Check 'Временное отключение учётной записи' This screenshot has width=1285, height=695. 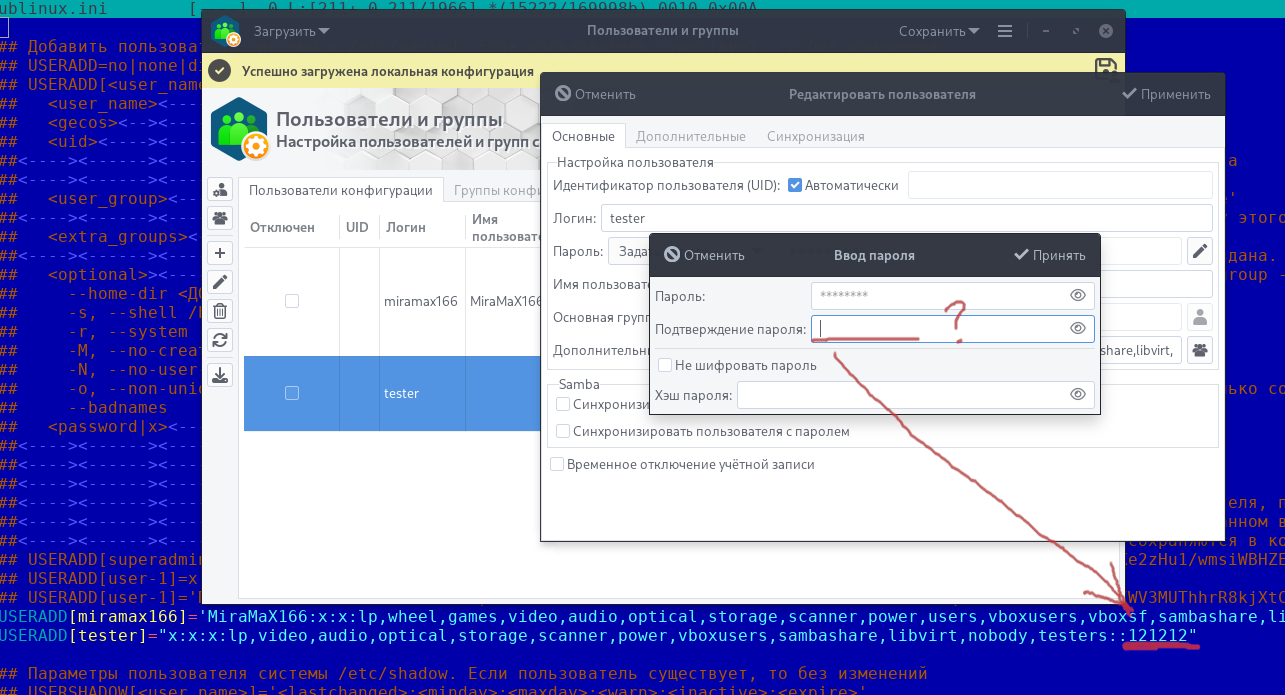click(x=557, y=464)
